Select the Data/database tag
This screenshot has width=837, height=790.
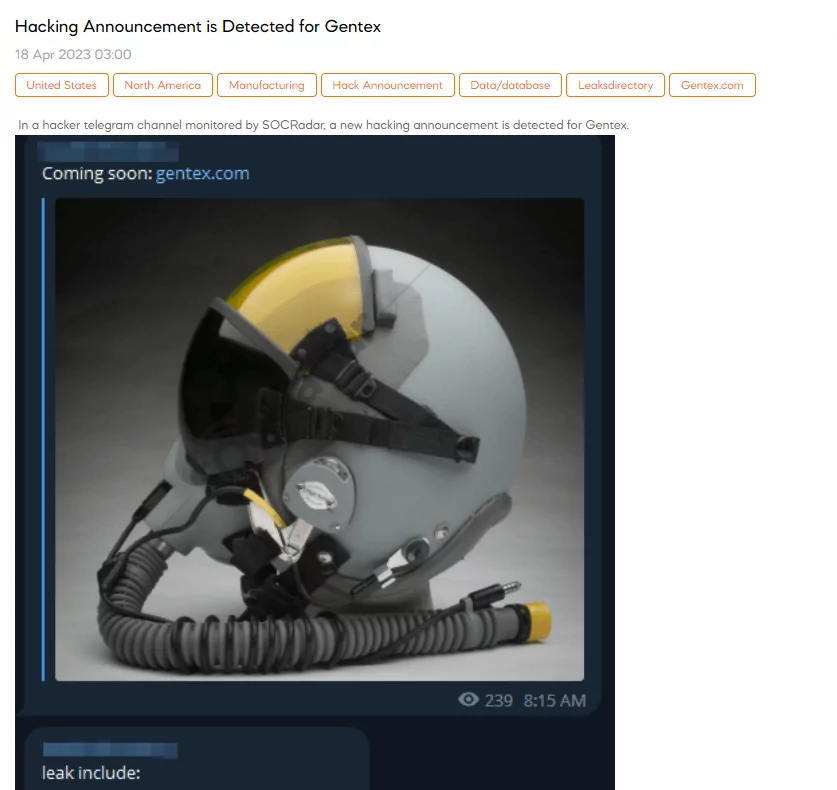(x=510, y=85)
